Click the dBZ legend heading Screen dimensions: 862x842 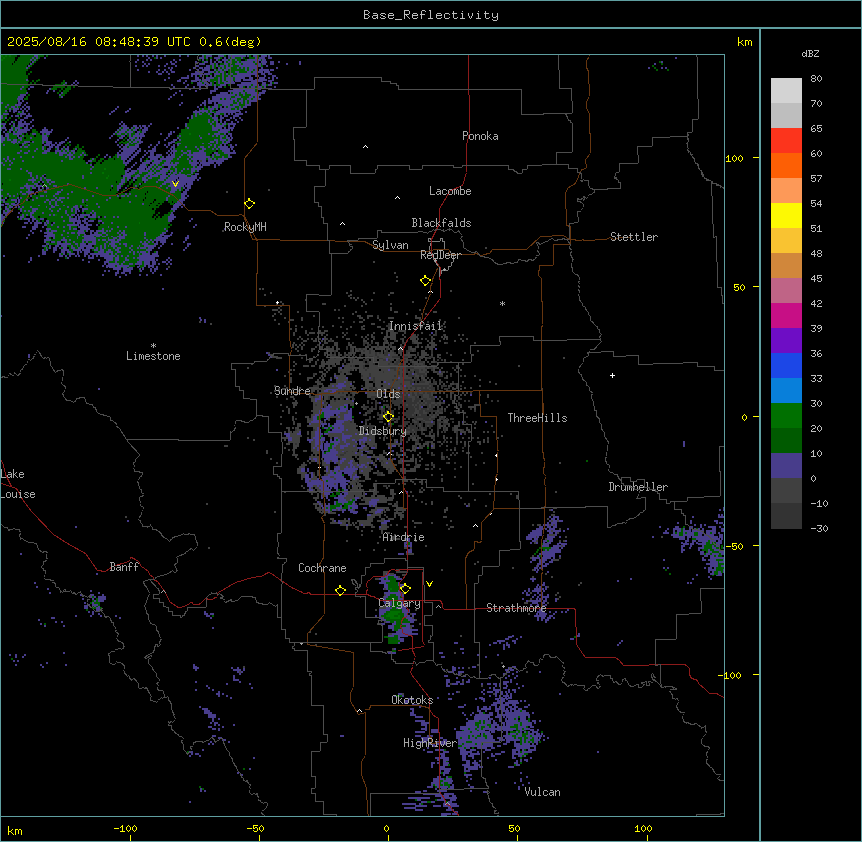point(810,54)
